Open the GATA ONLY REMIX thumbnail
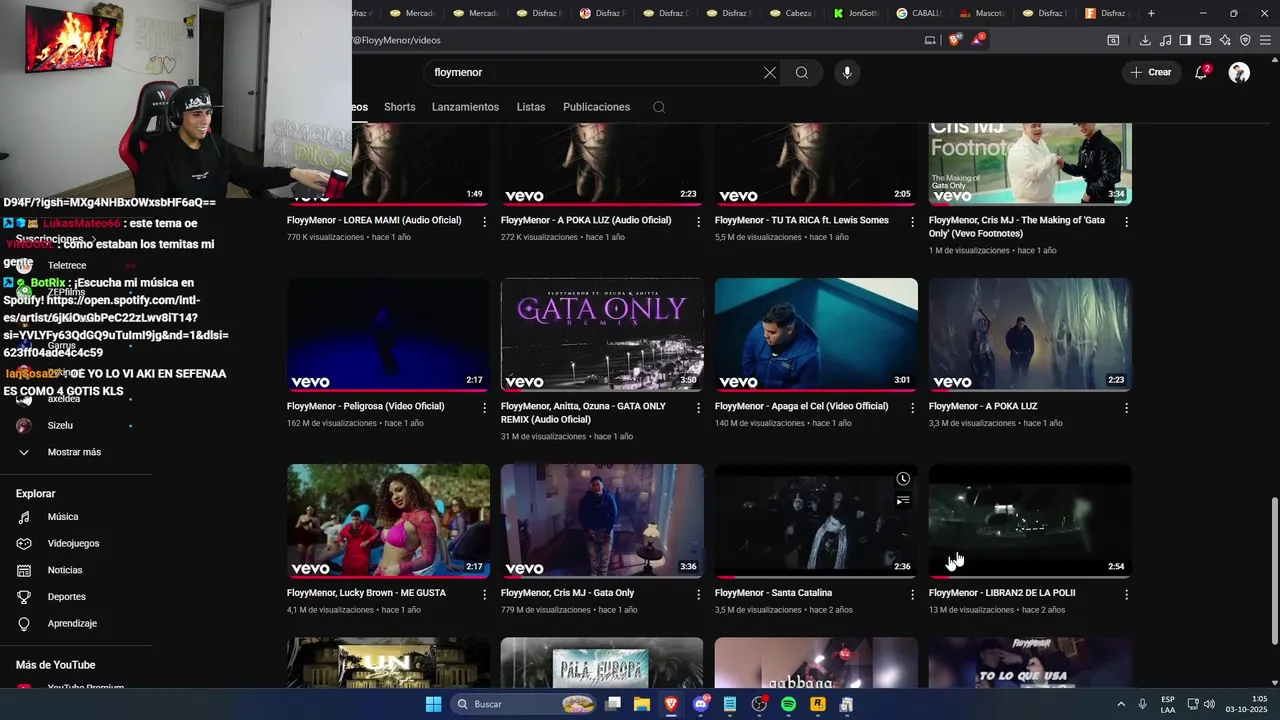The width and height of the screenshot is (1280, 720). [602, 335]
